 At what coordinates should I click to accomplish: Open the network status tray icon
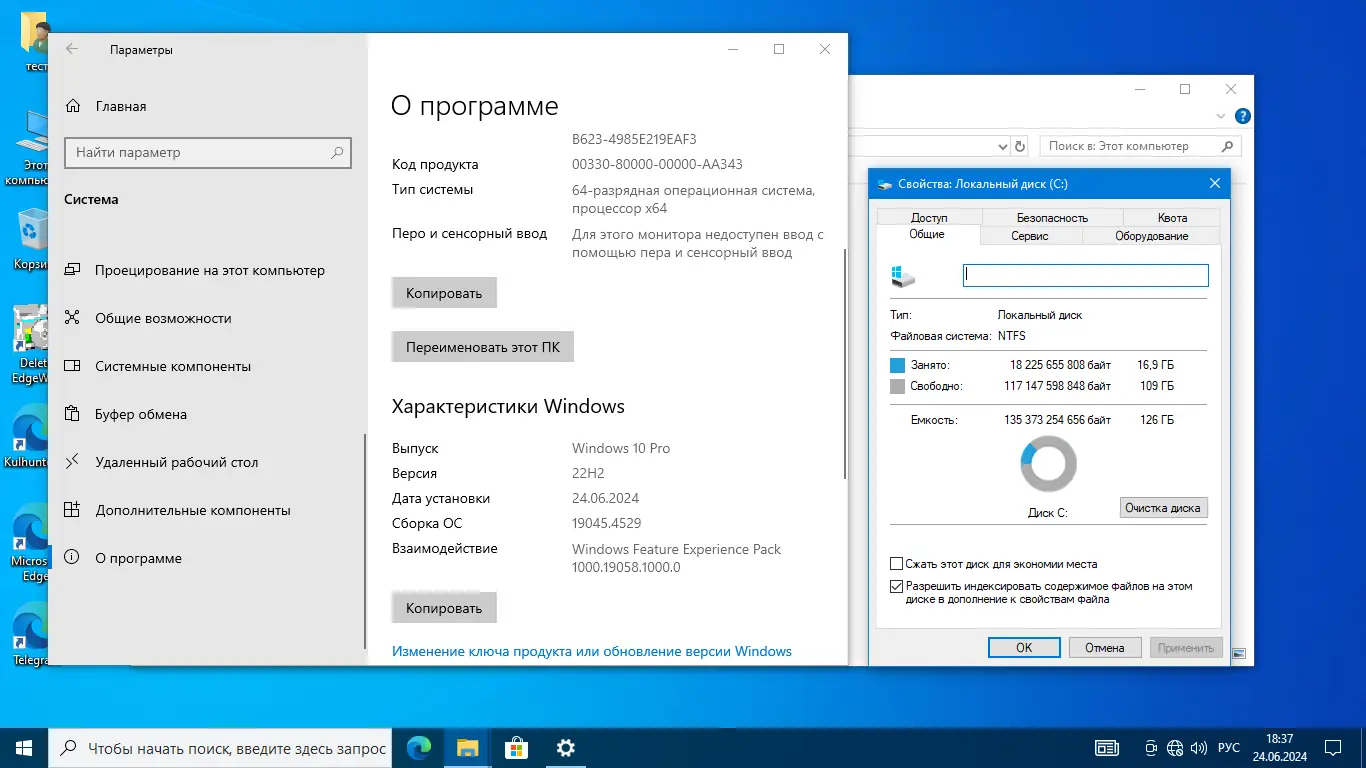tap(1175, 748)
